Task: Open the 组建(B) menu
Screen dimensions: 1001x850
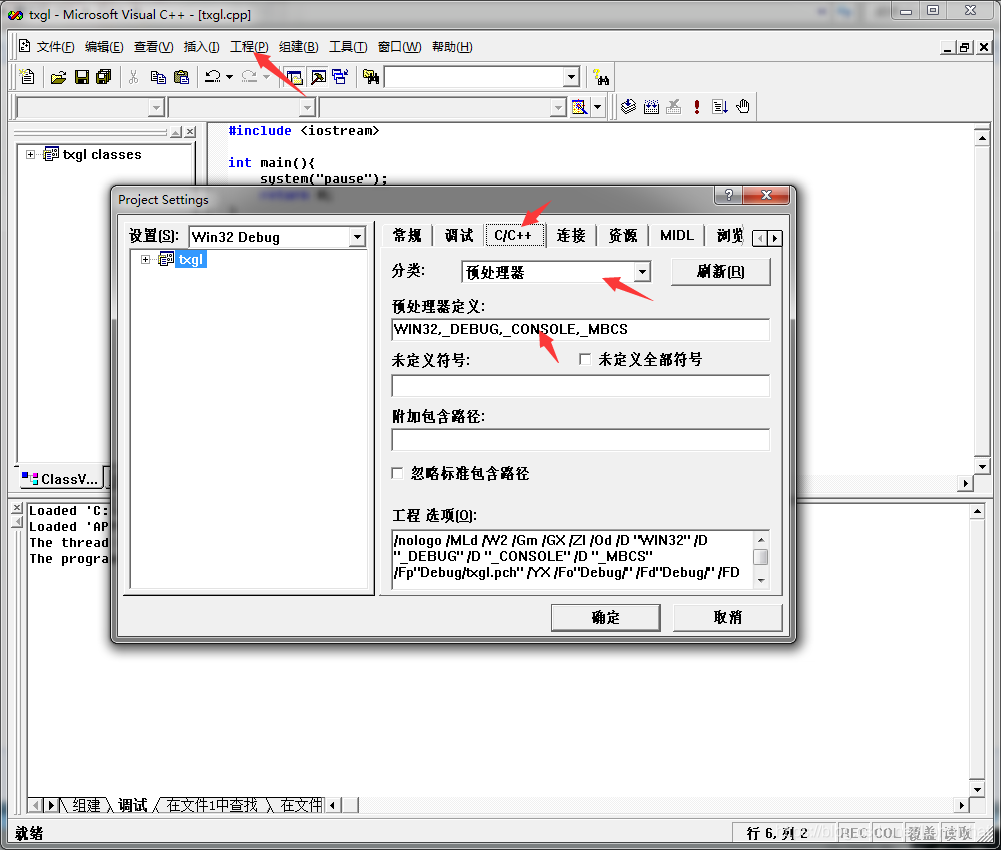Action: pos(299,47)
